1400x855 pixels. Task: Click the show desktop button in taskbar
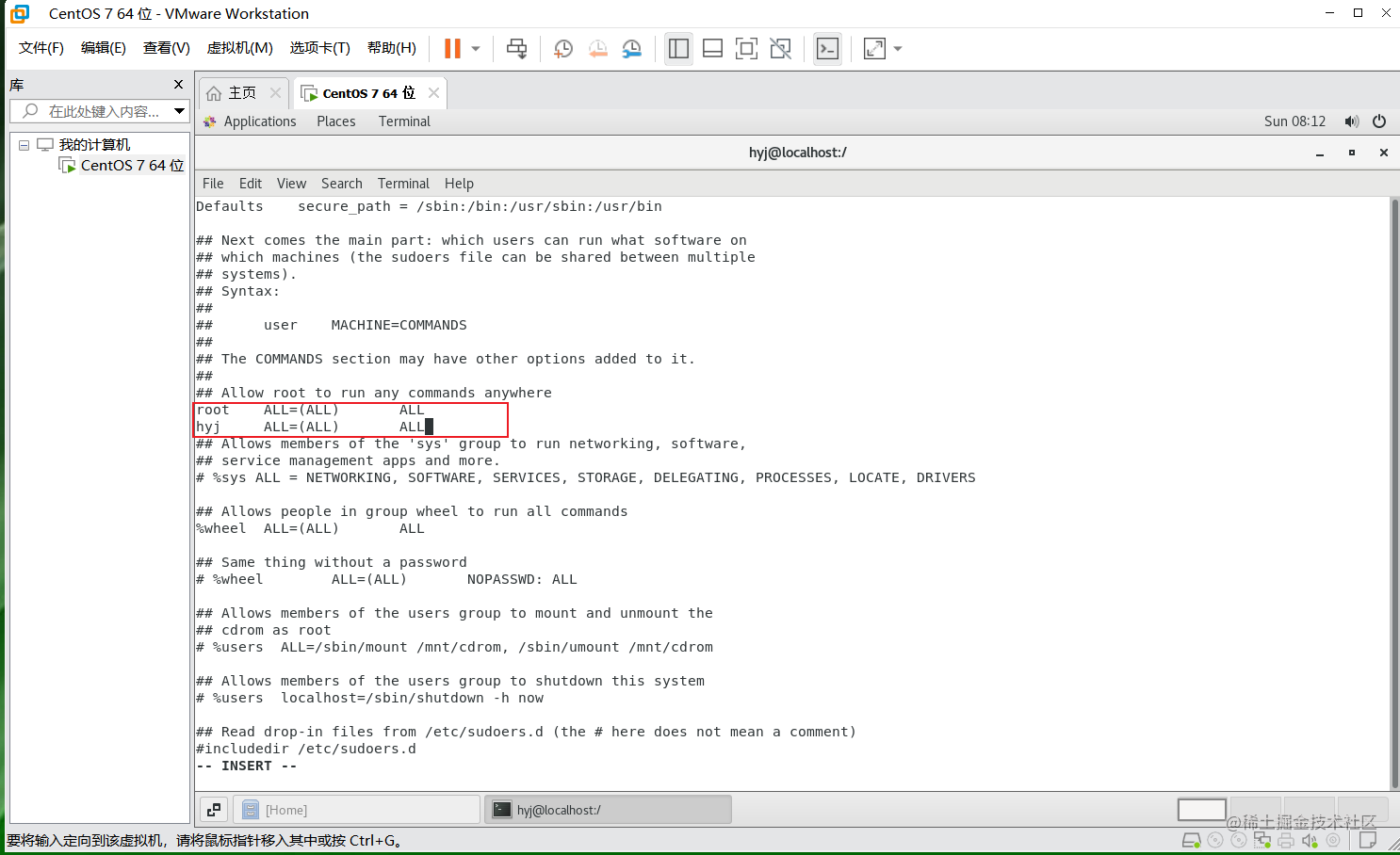(214, 810)
